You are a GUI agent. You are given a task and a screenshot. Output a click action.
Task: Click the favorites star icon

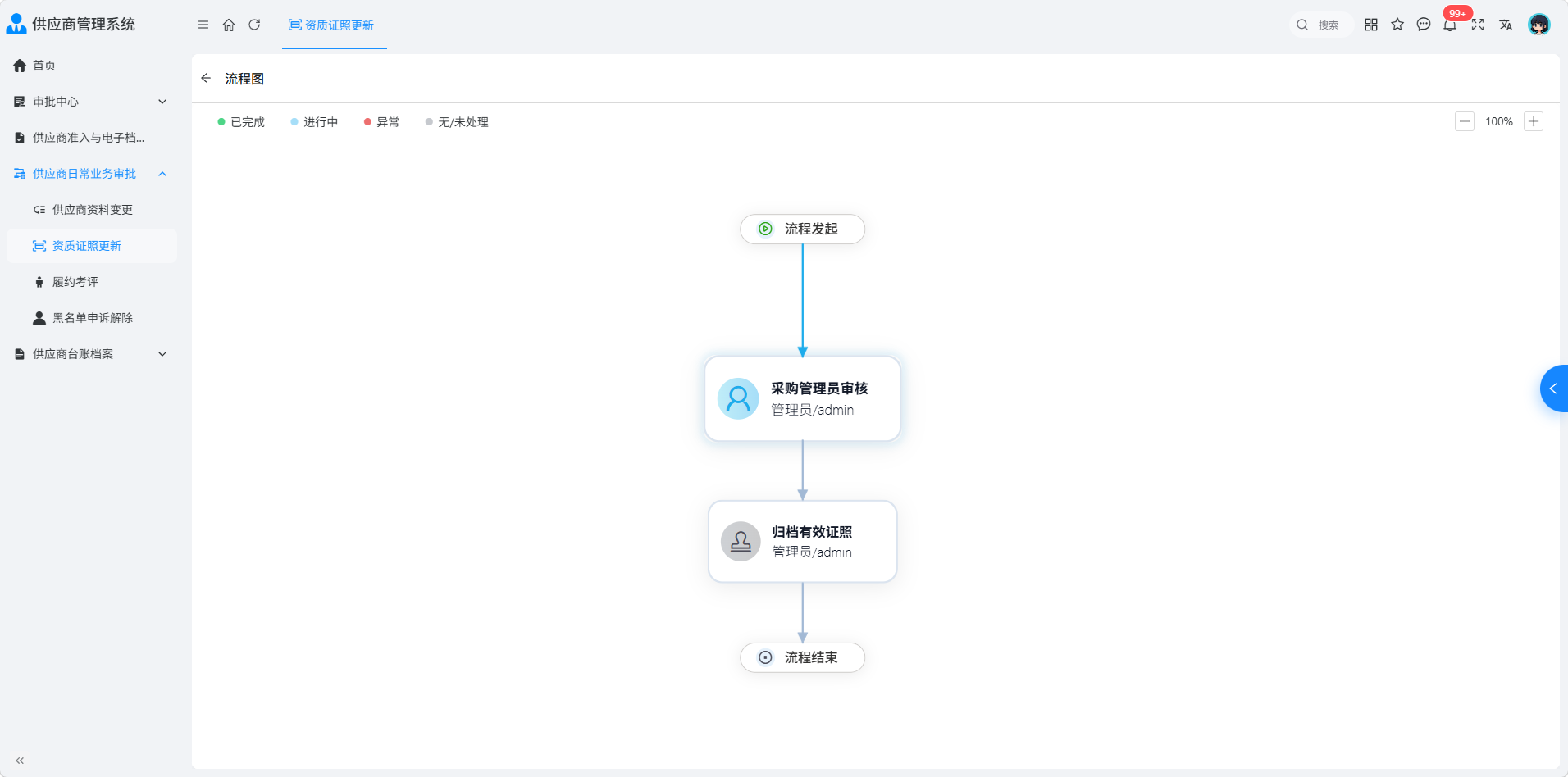(x=1397, y=25)
